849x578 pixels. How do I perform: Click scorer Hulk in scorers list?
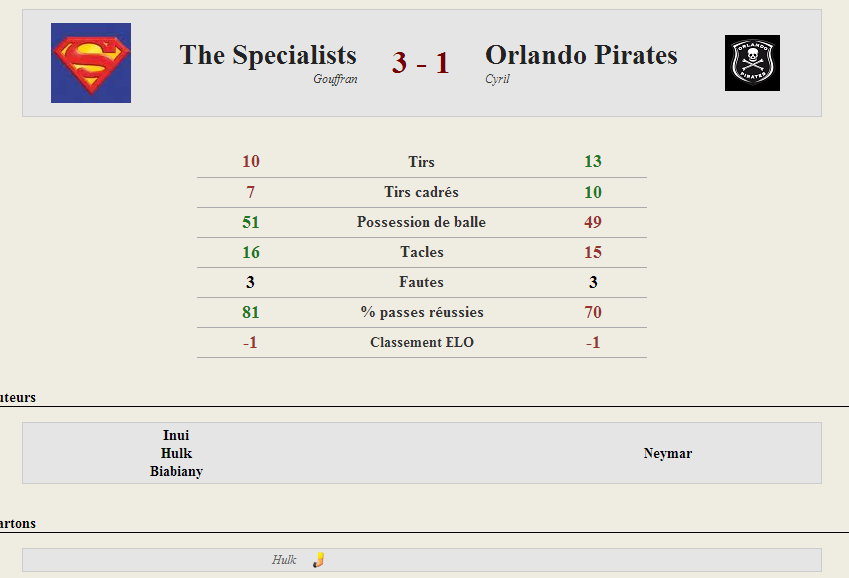pos(177,453)
